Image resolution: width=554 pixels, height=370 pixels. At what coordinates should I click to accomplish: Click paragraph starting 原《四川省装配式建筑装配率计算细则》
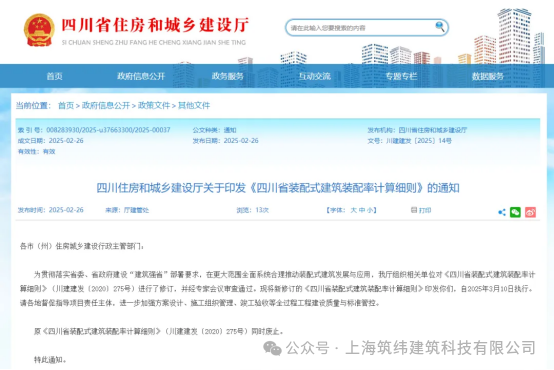click(159, 331)
